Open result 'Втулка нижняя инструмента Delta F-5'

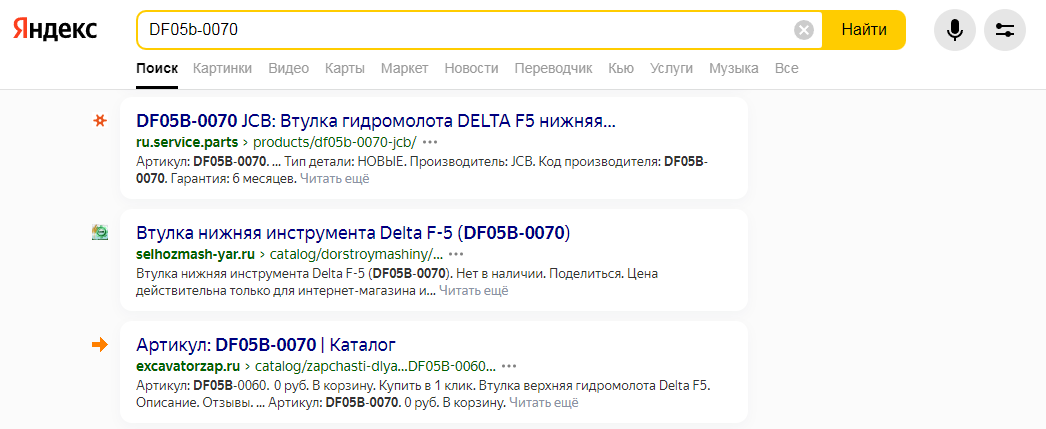click(x=354, y=234)
